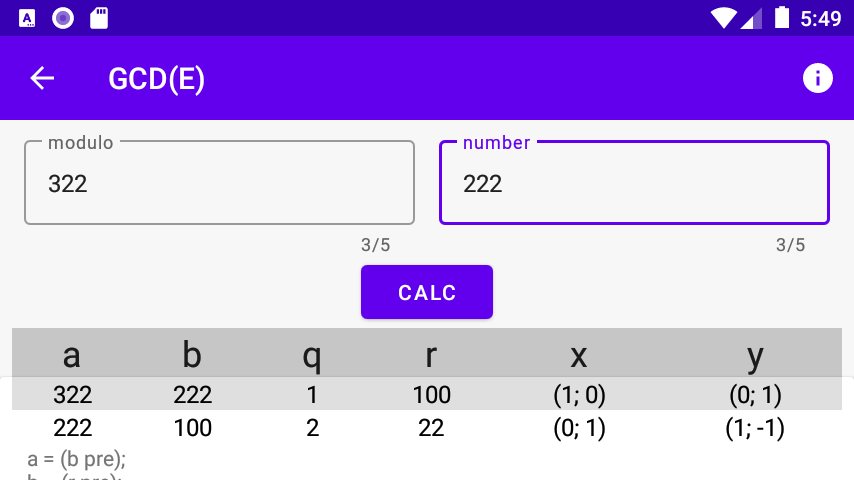854x480 pixels.
Task: Select column header a
Action: 72,355
